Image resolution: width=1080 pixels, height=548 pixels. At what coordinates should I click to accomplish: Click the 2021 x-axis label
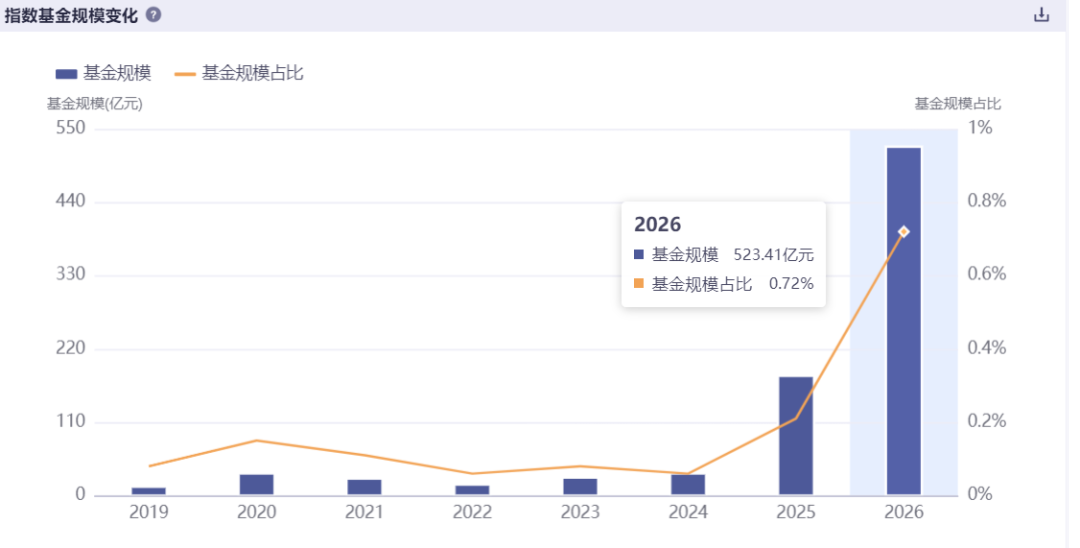[364, 512]
